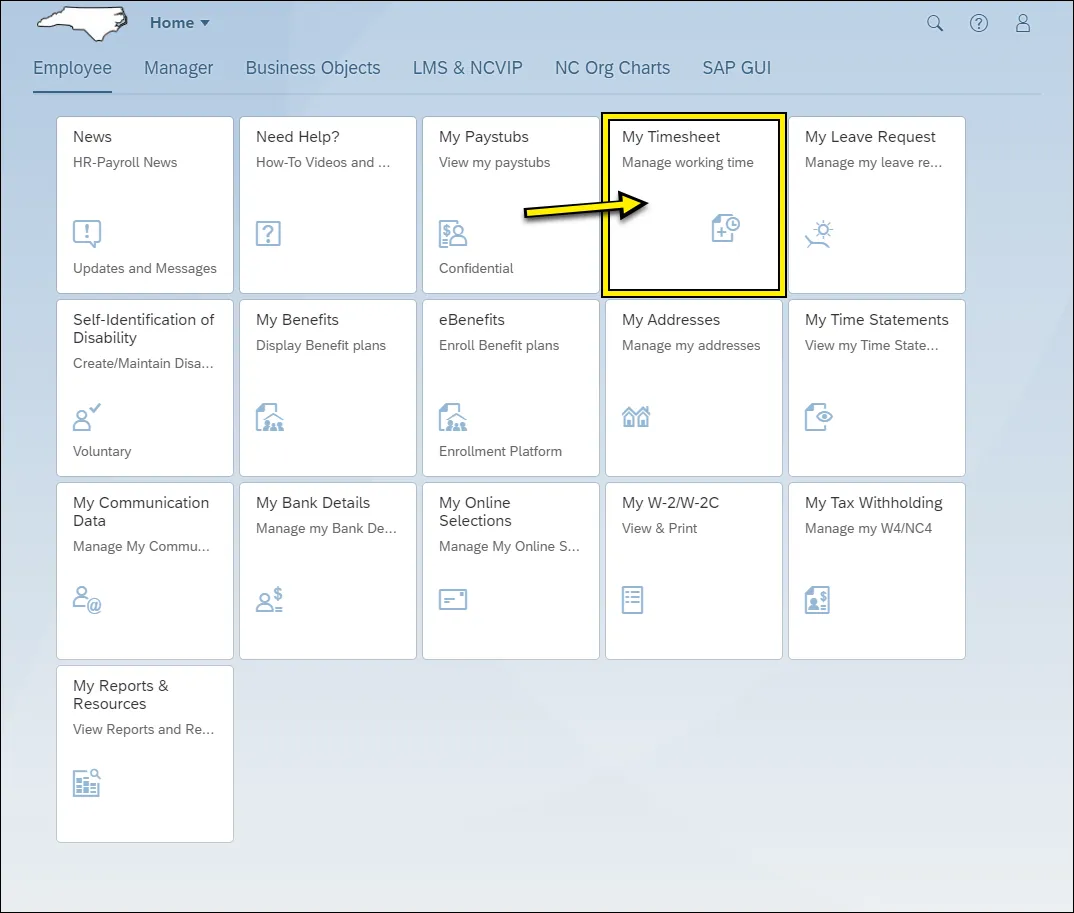Click the paystub dollar icon in My Paystubs
Viewport: 1074px width, 913px height.
(x=453, y=234)
